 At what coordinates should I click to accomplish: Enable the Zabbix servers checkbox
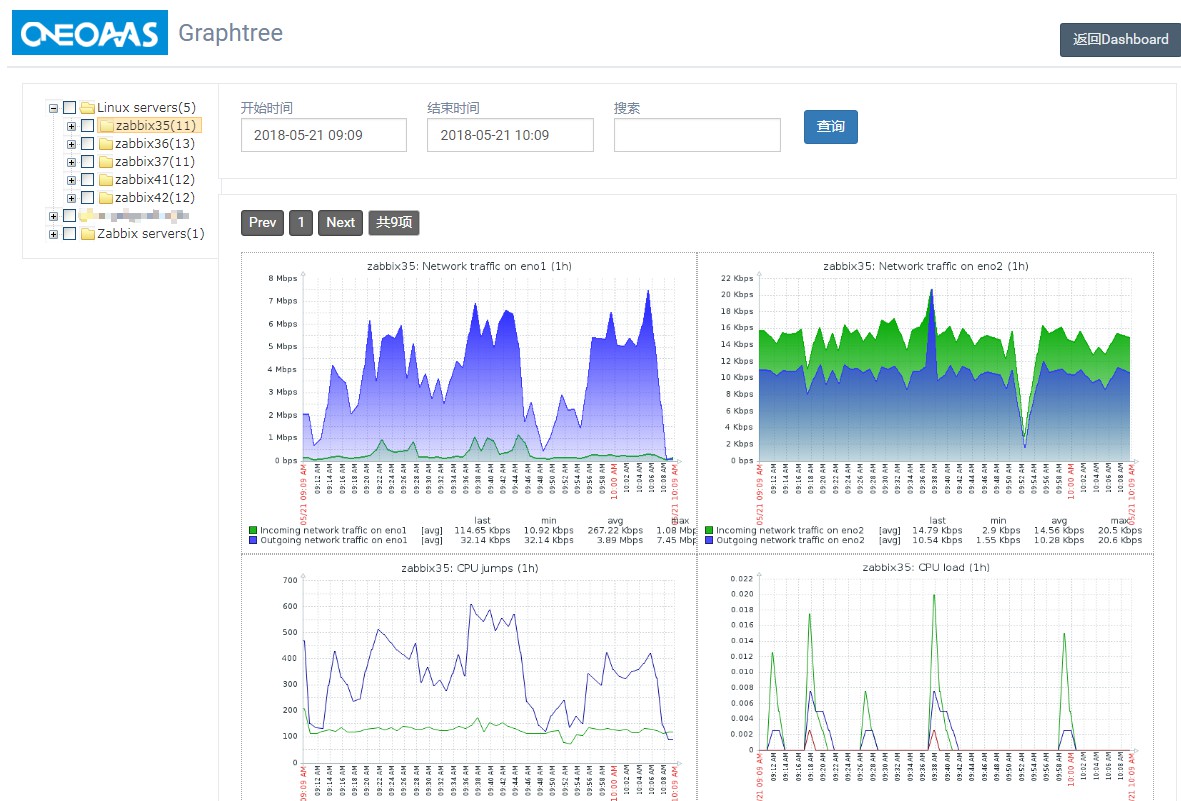[x=70, y=234]
